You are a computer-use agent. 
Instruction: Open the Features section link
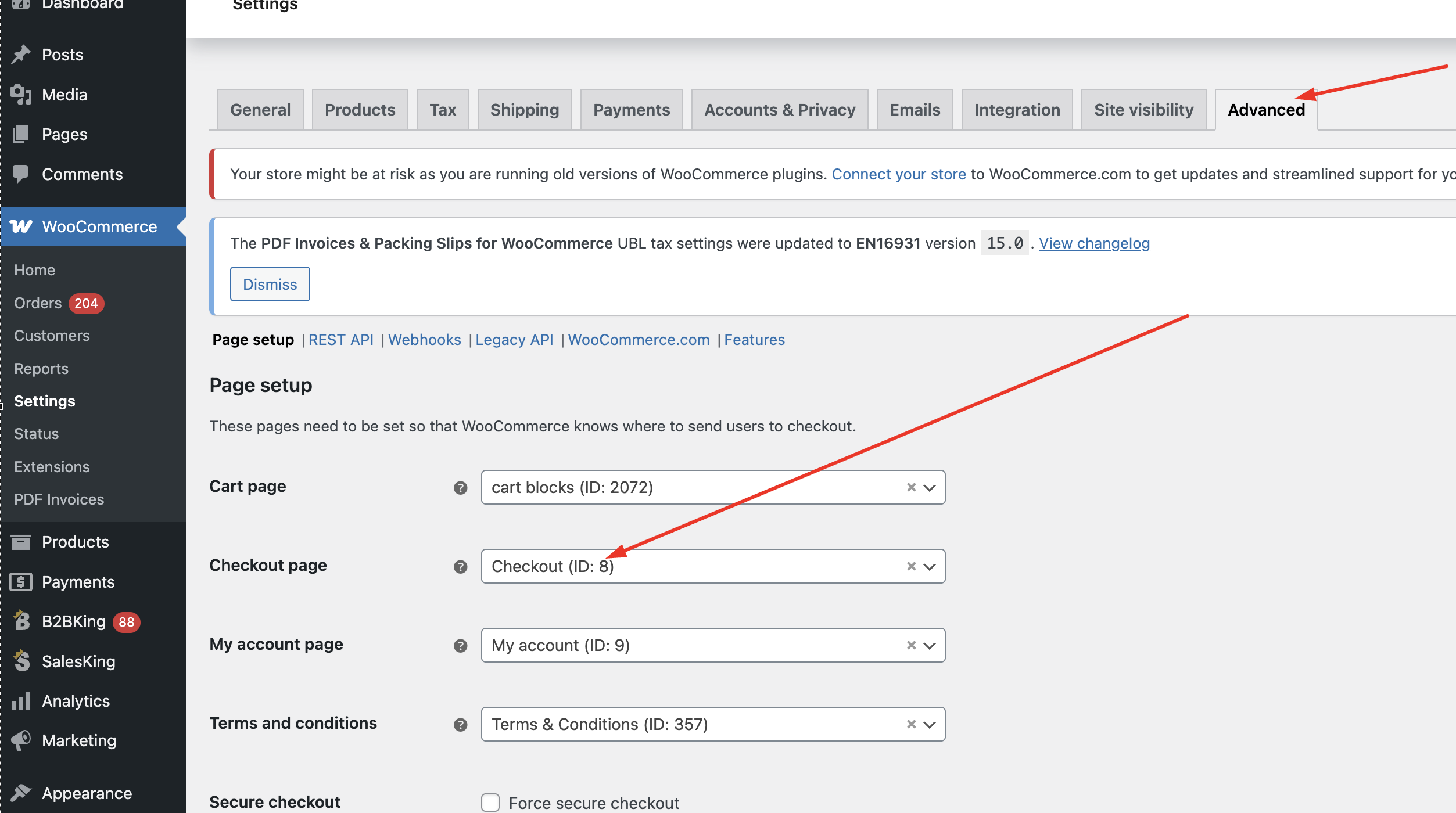754,340
